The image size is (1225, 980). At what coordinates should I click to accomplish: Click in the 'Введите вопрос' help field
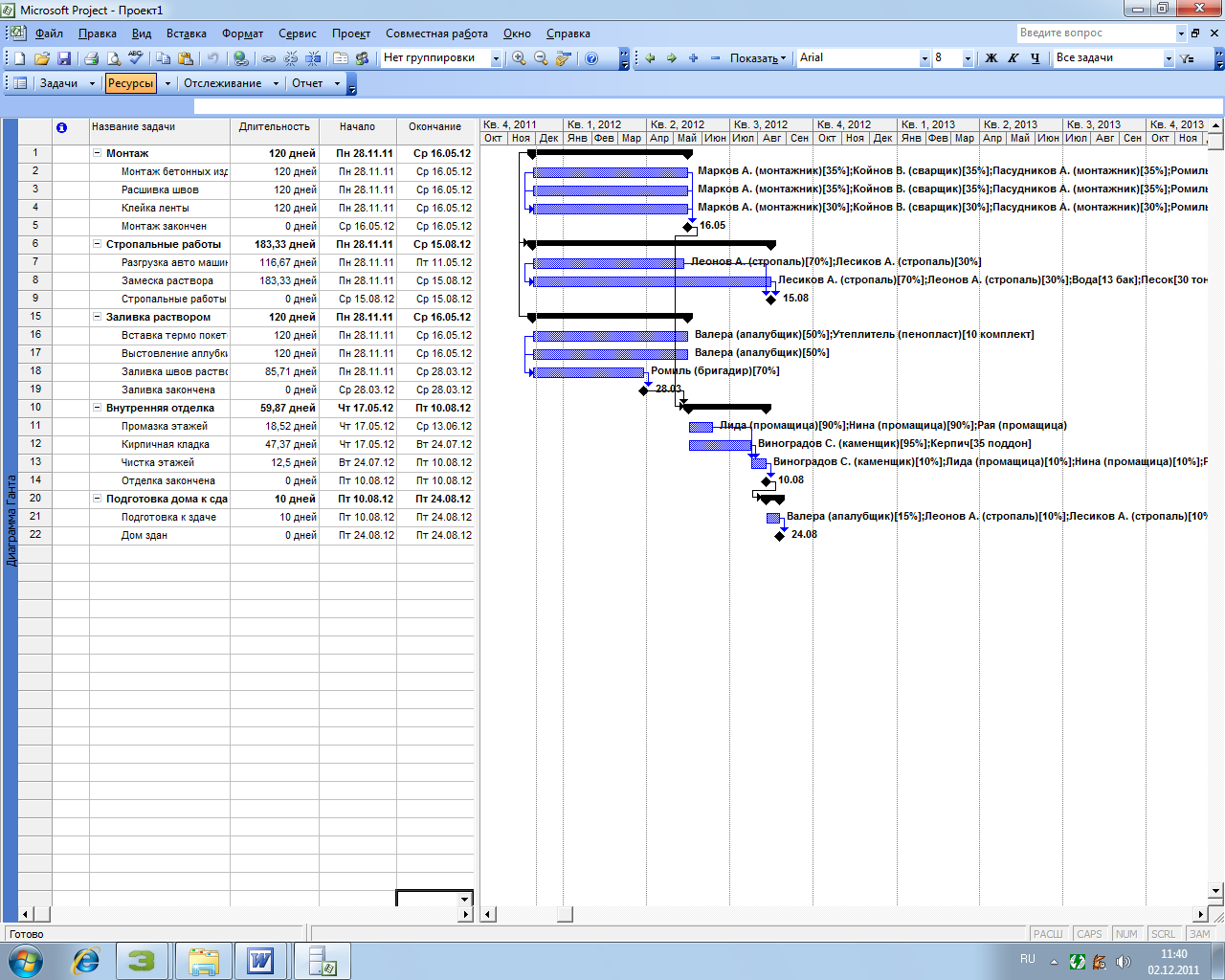click(1096, 33)
